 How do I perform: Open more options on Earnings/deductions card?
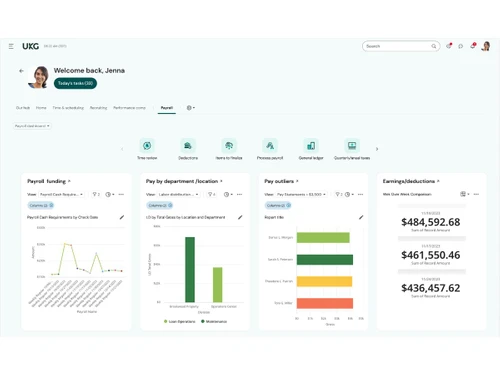476,194
